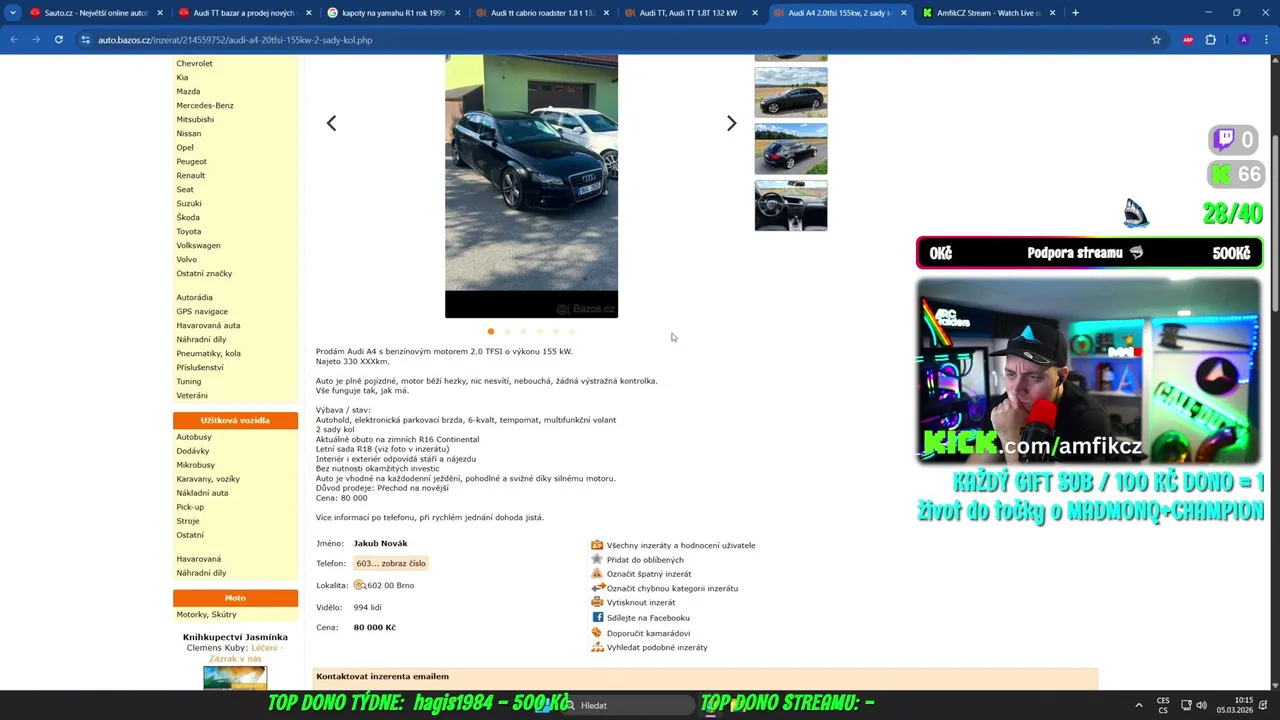Switch to Audi TT bazar tab

click(244, 13)
